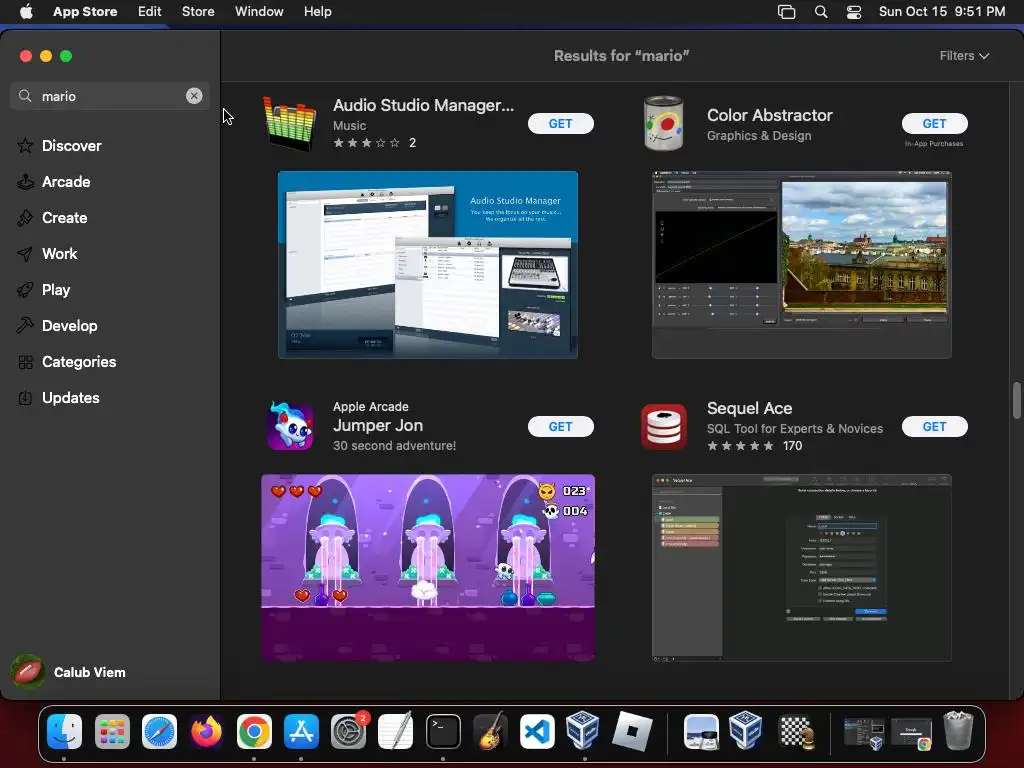The height and width of the screenshot is (768, 1024).
Task: Launch Visual Studio Code from the Dock
Action: click(x=537, y=731)
